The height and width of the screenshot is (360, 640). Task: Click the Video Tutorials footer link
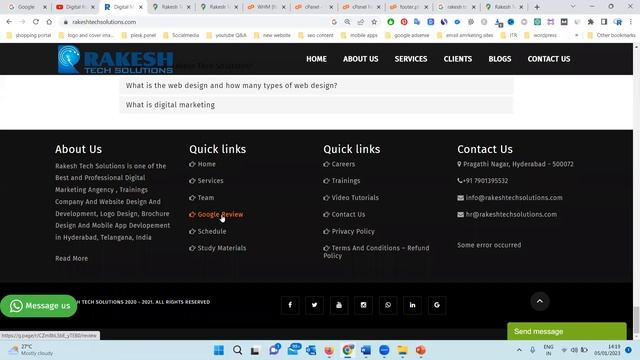point(351,198)
